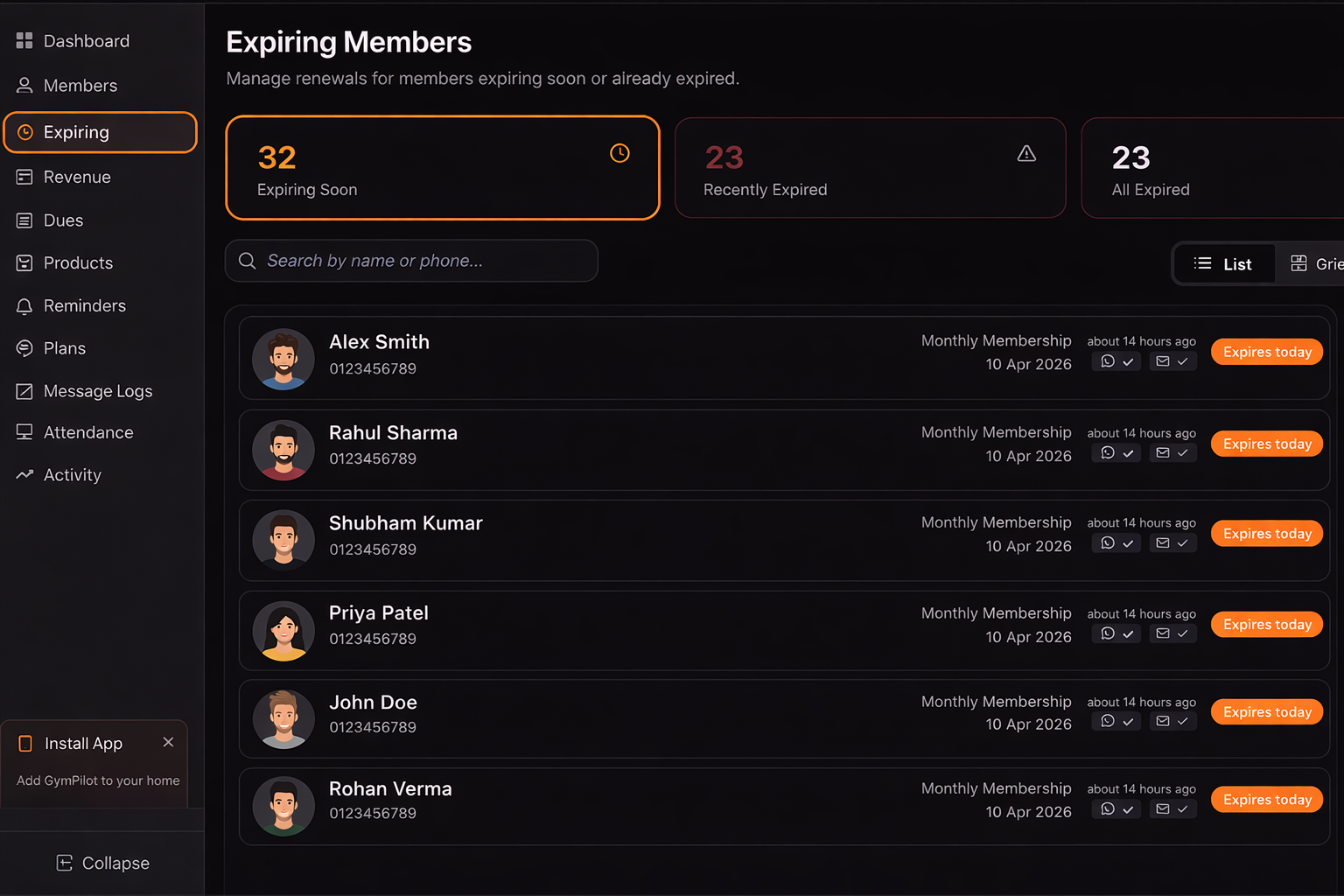Click WhatsApp status icon for Alex Smith
Screen dimensions: 1344x896
click(x=1108, y=361)
